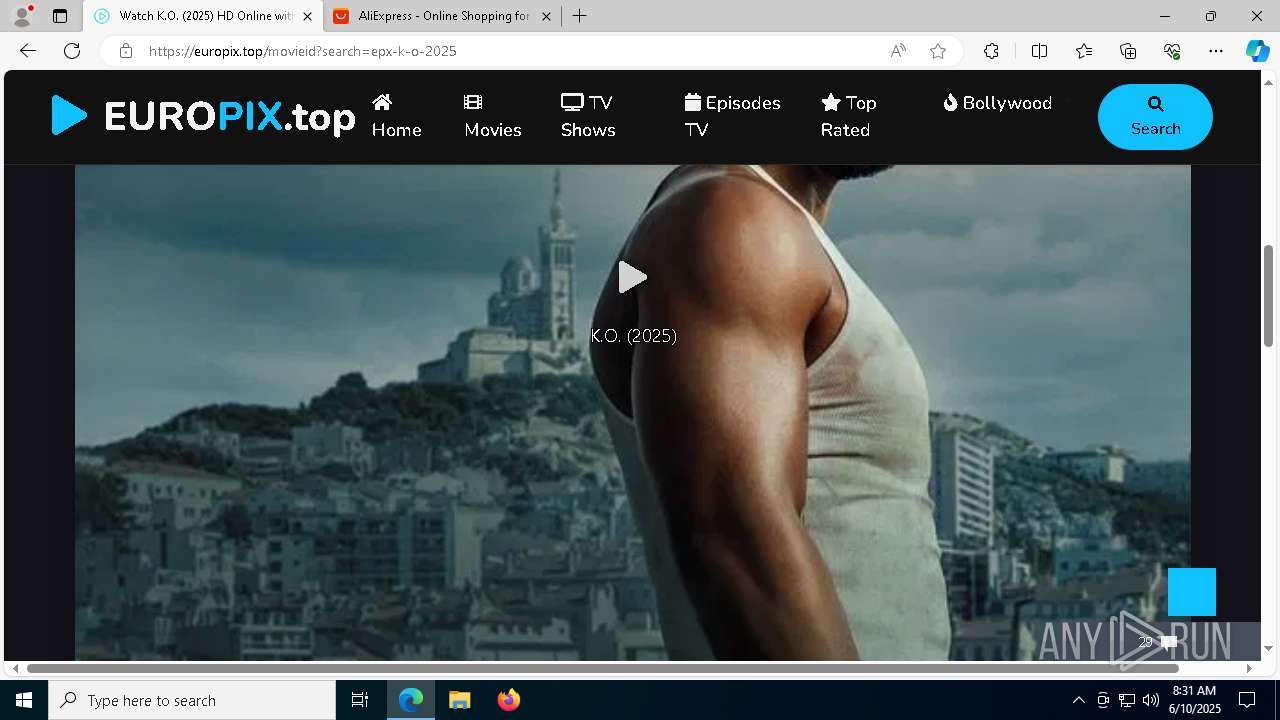Close the AliExpress tab

(x=546, y=16)
